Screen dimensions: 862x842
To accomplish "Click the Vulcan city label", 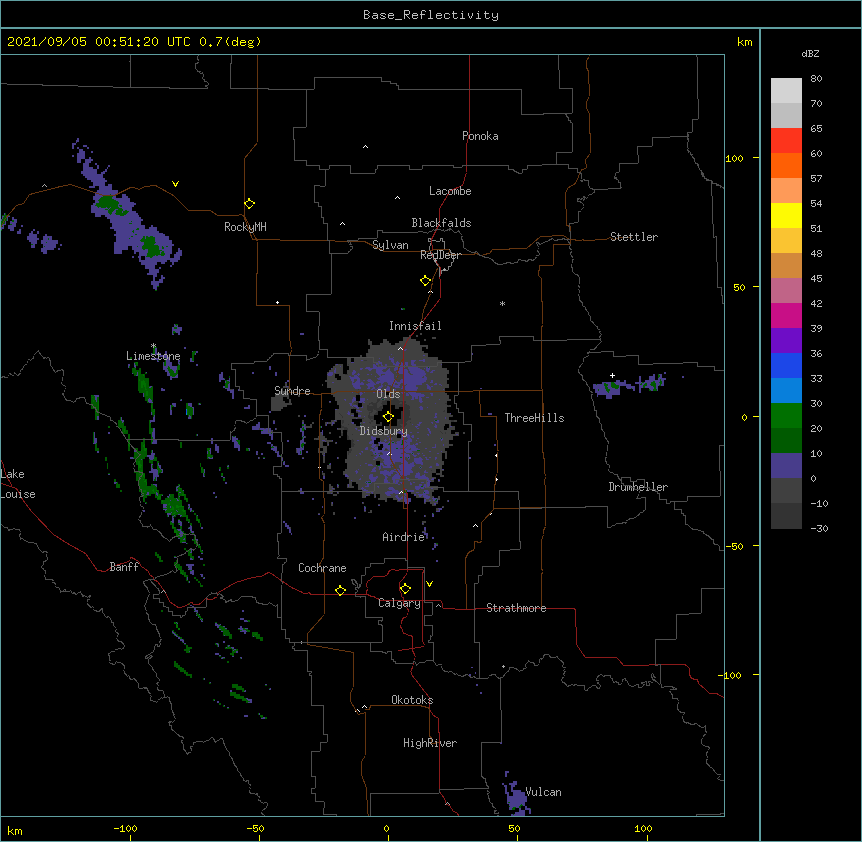I will (x=543, y=792).
